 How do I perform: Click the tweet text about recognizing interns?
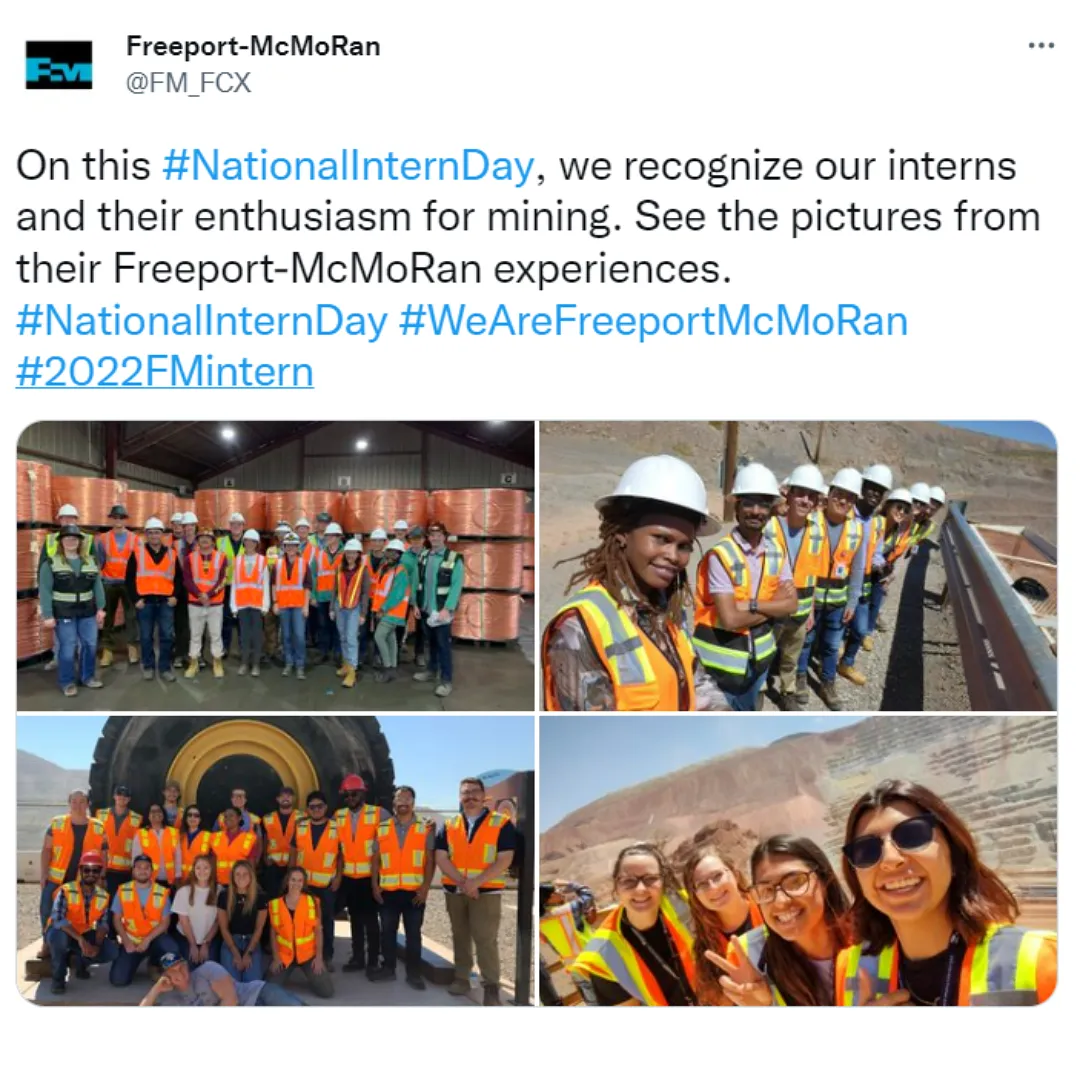[528, 217]
